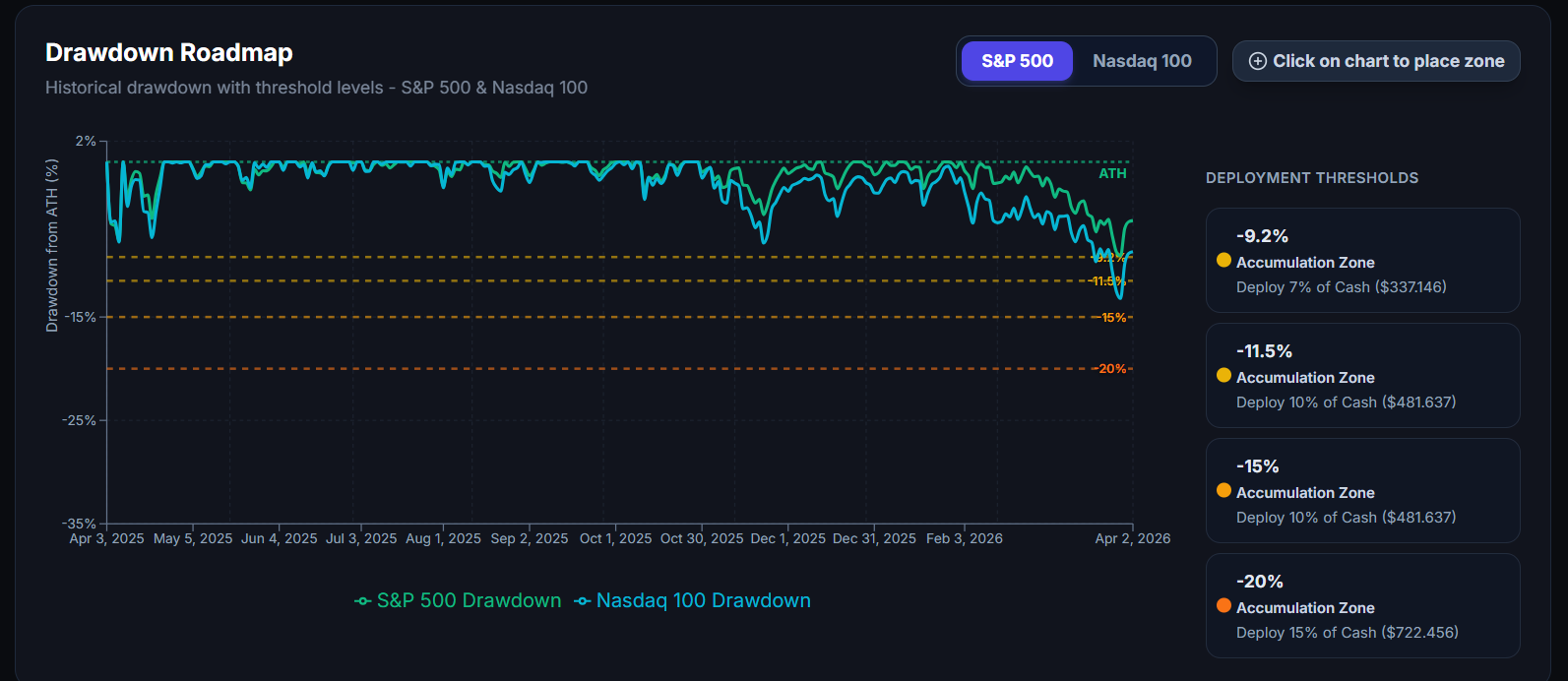Click 'Deploy 7% of Cash ($337.146)' text
Image resolution: width=1568 pixels, height=681 pixels.
pyautogui.click(x=1342, y=287)
